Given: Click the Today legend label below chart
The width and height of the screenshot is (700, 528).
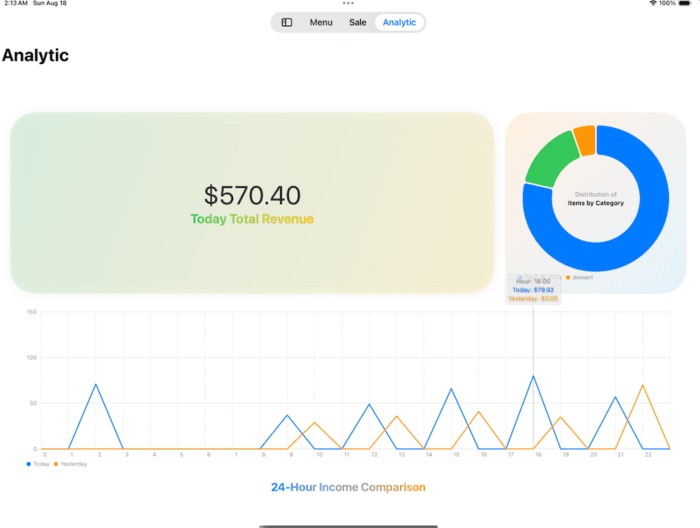Looking at the screenshot, I should point(41,464).
